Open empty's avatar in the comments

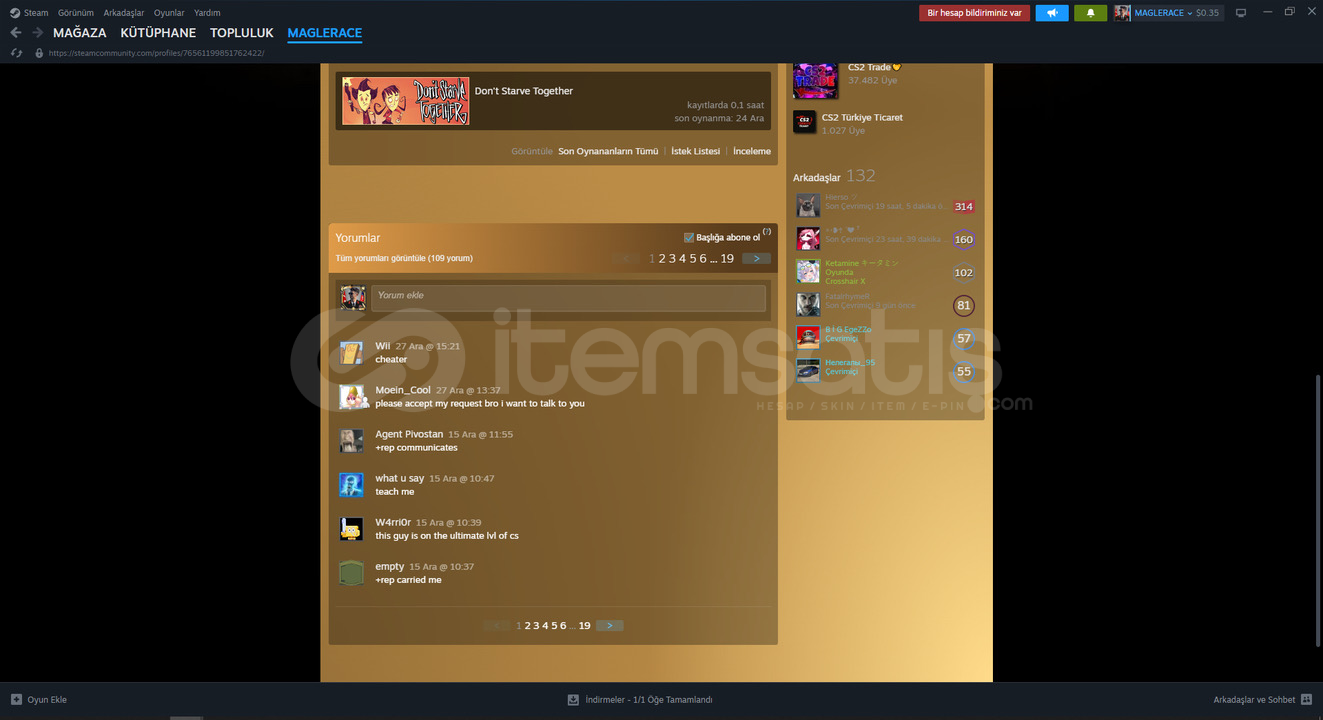coord(351,573)
